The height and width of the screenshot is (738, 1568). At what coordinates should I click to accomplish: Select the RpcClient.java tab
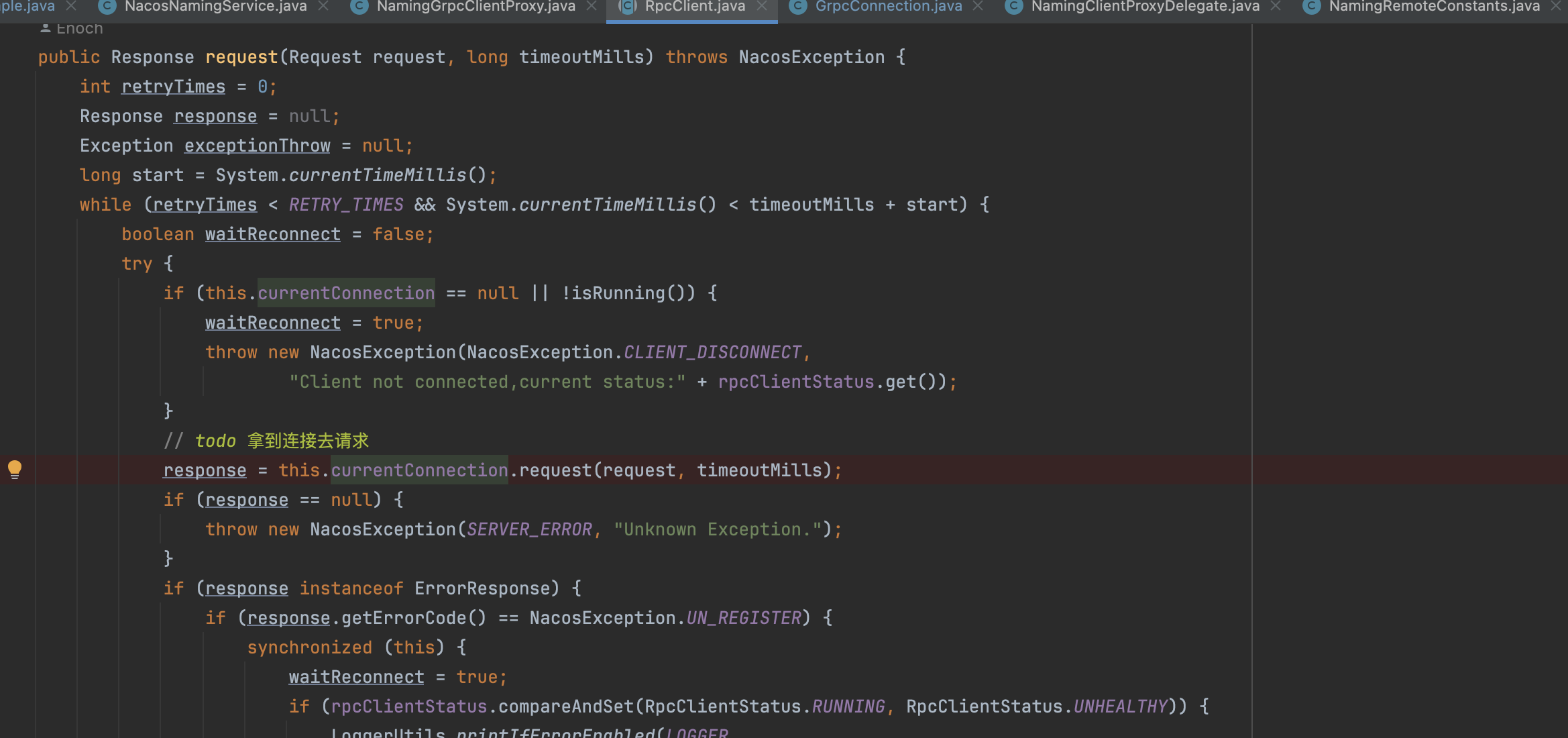click(695, 7)
